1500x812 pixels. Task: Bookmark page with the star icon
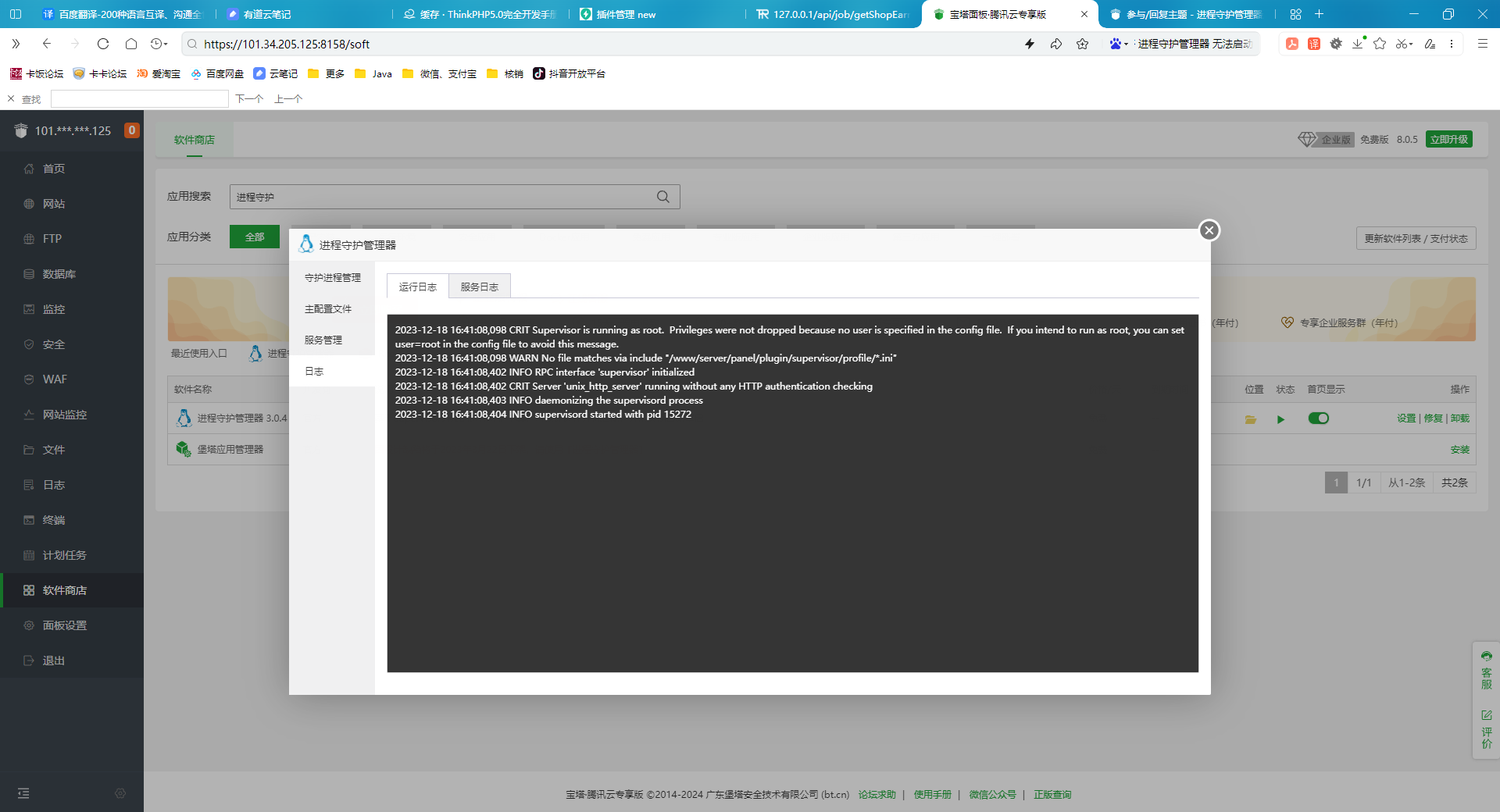[1082, 44]
